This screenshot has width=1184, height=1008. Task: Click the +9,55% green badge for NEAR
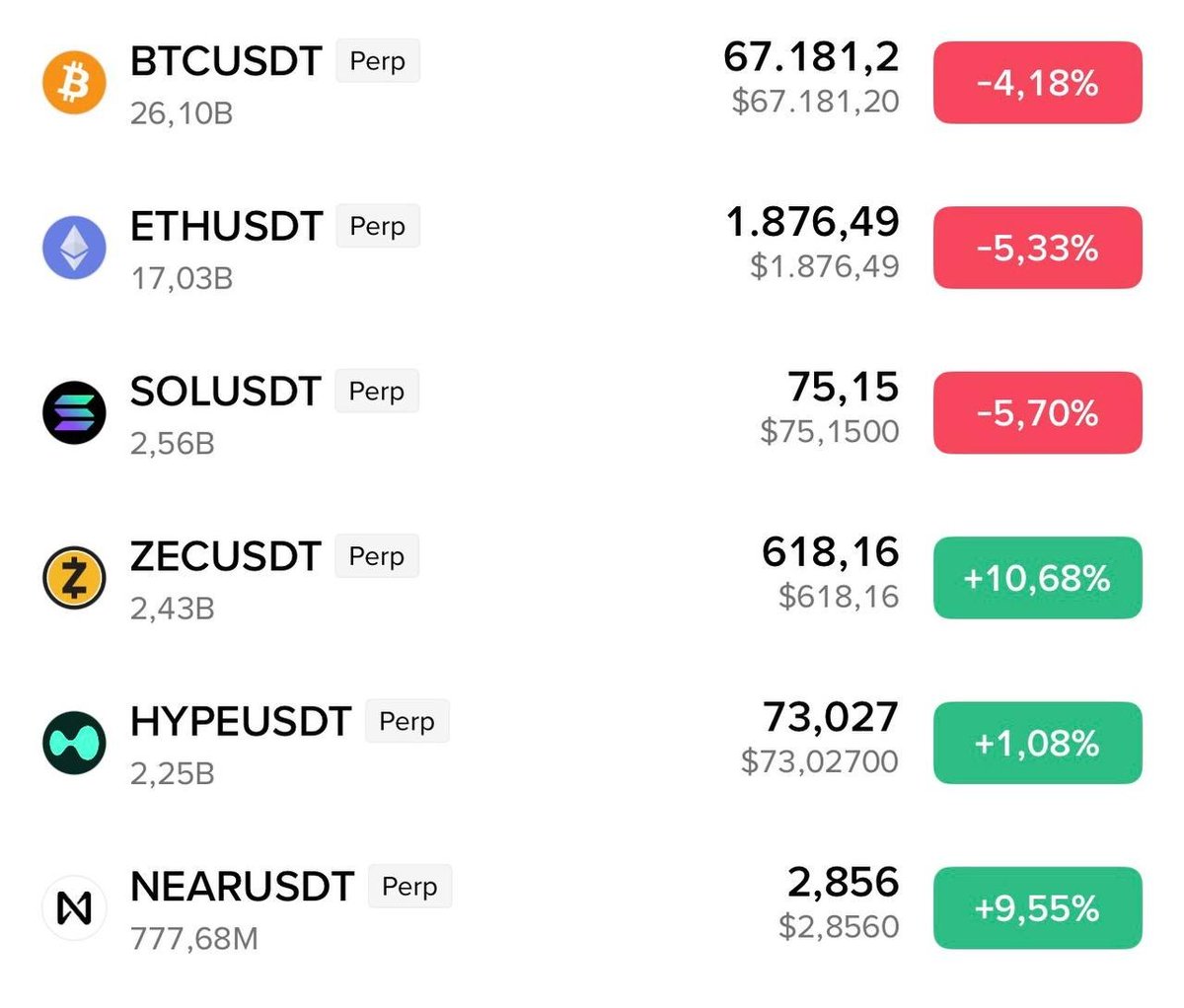(1037, 907)
